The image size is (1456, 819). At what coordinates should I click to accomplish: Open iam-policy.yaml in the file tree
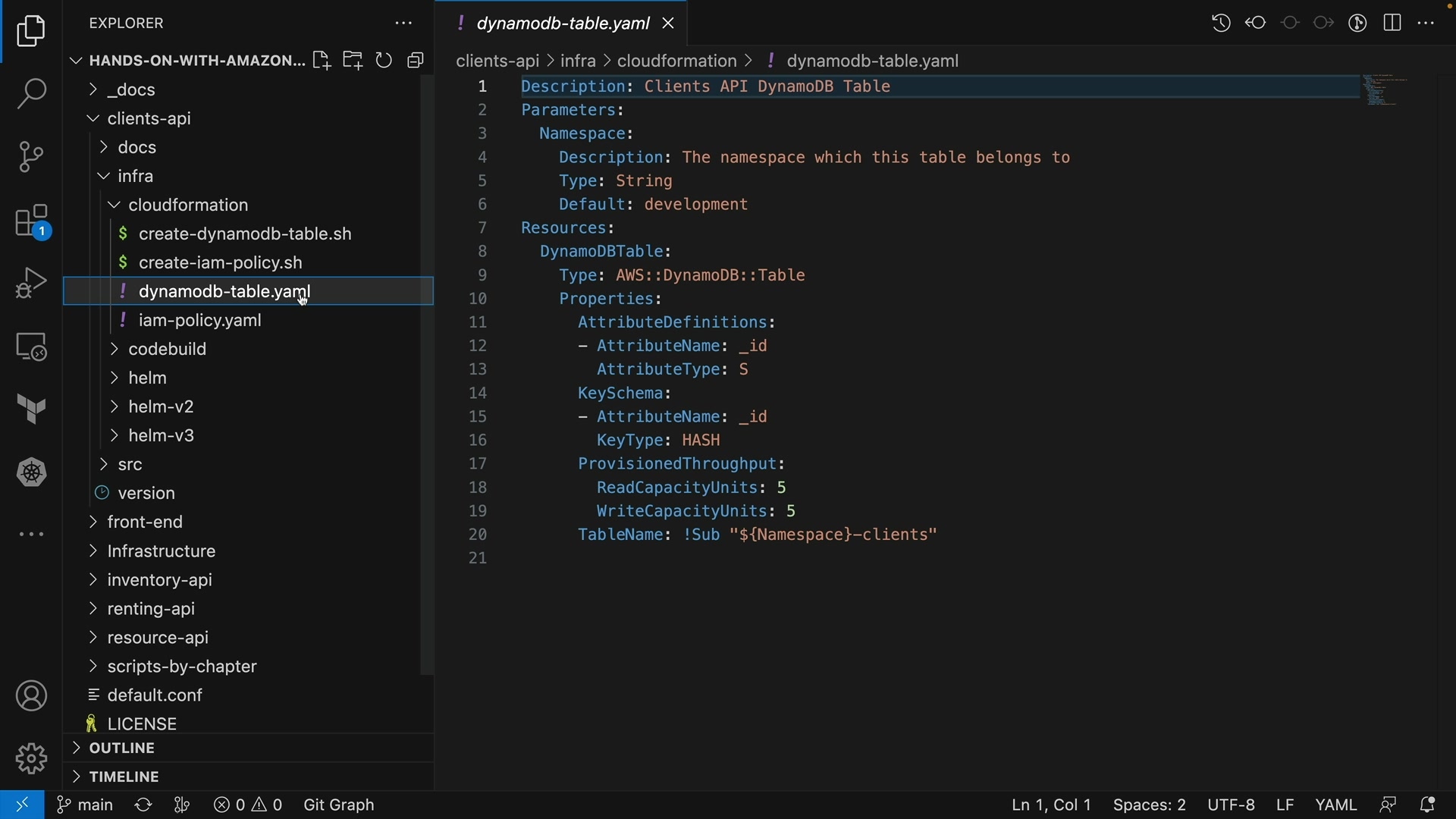pos(201,321)
